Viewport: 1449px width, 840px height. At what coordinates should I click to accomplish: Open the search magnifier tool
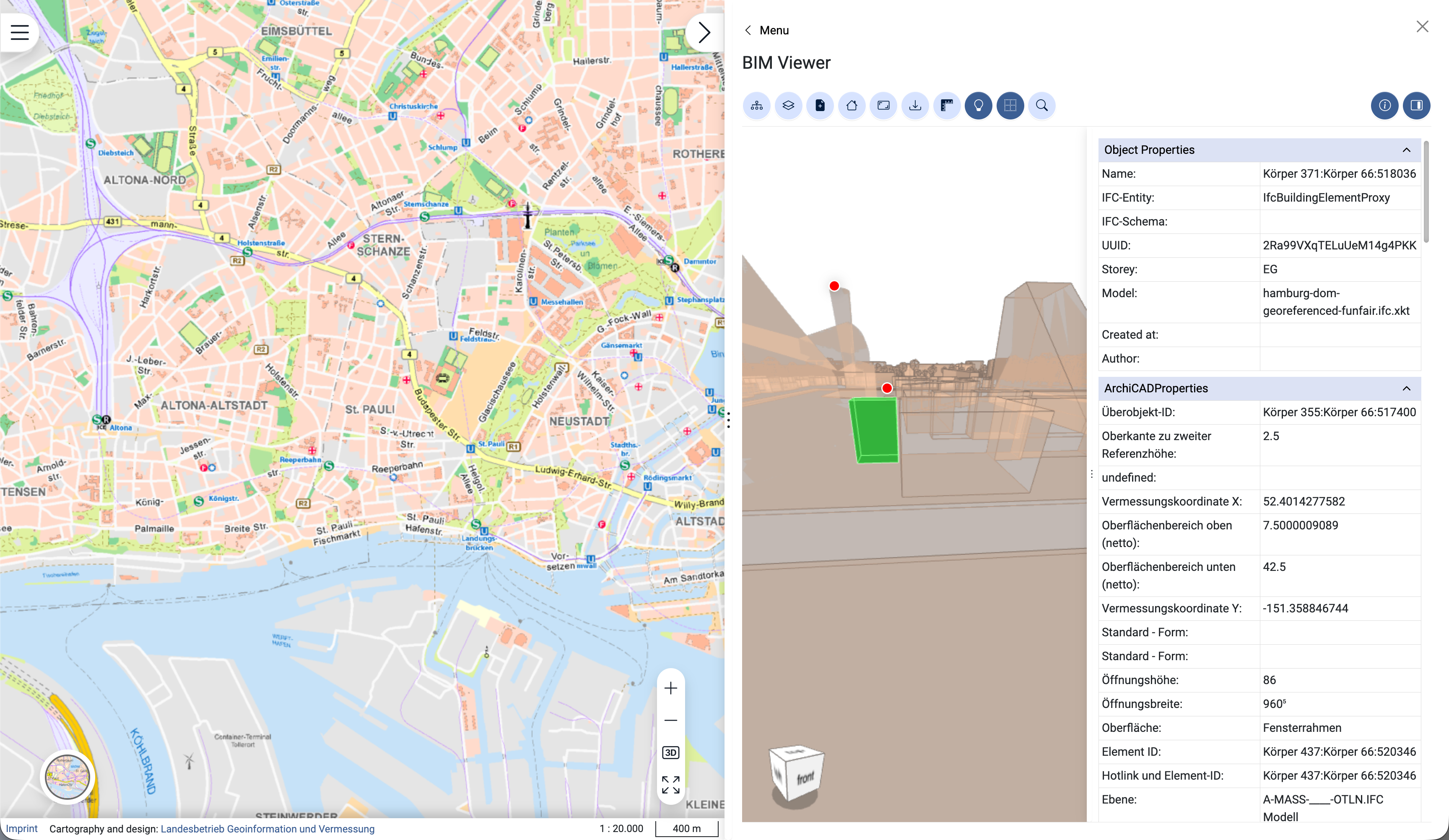point(1042,106)
